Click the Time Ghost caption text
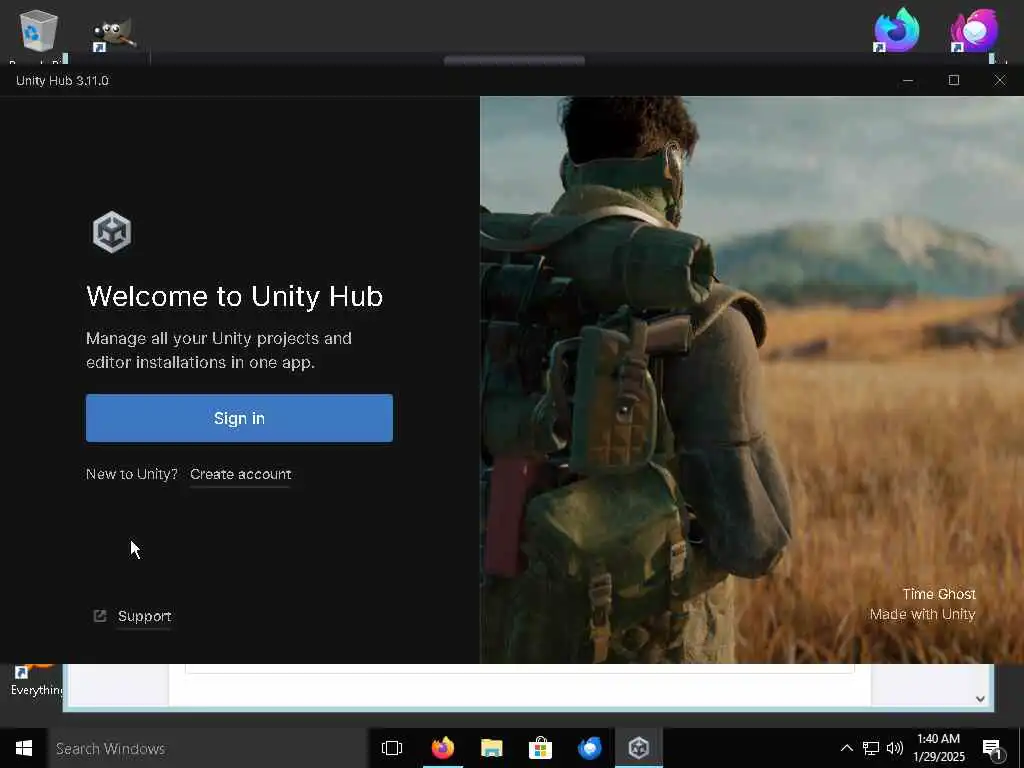 939,594
